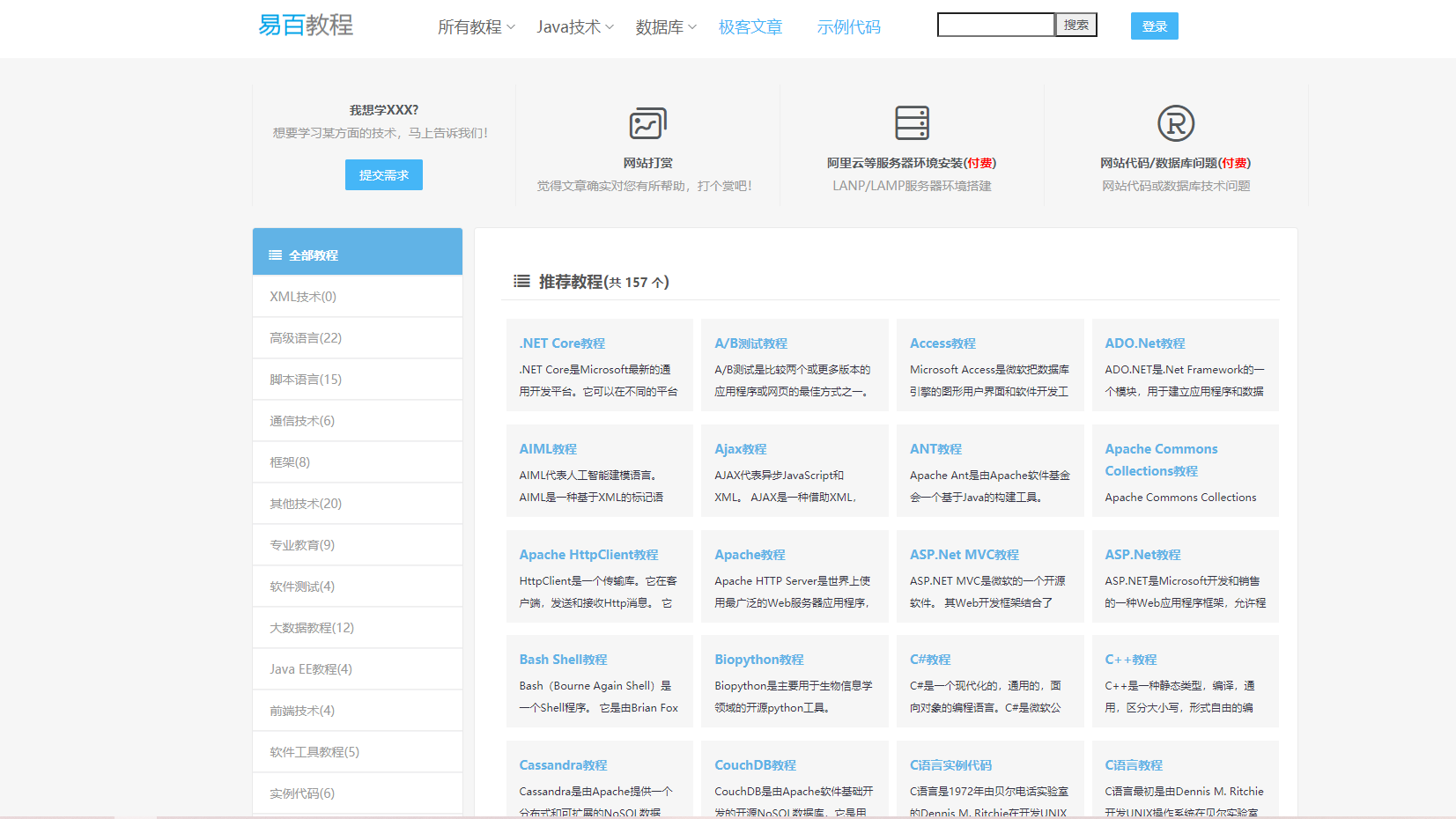Image resolution: width=1456 pixels, height=819 pixels.
Task: Open Apache Commons Collections教程 tutorial
Action: [1161, 460]
